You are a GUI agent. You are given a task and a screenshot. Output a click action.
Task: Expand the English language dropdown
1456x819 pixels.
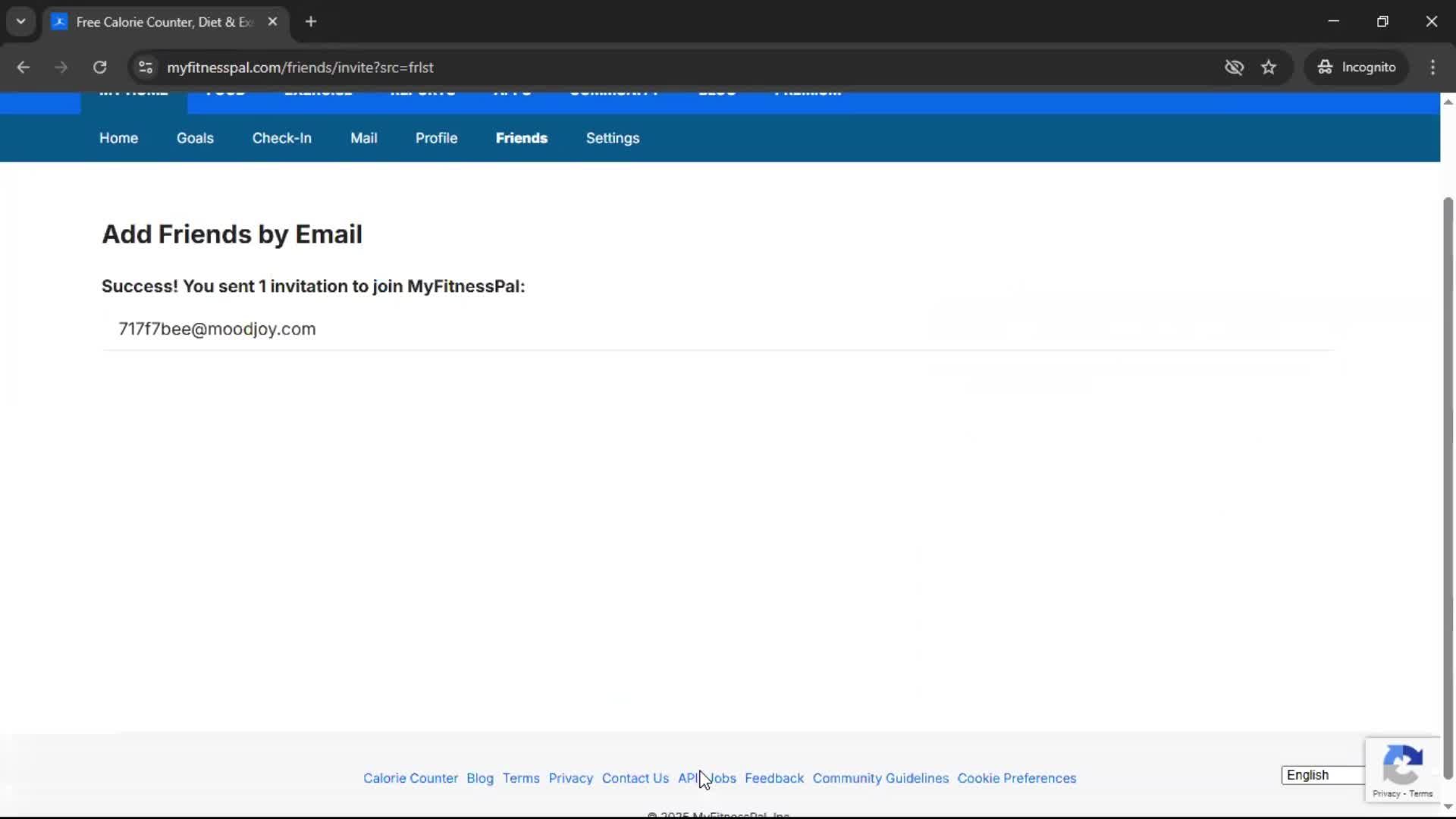(1323, 775)
